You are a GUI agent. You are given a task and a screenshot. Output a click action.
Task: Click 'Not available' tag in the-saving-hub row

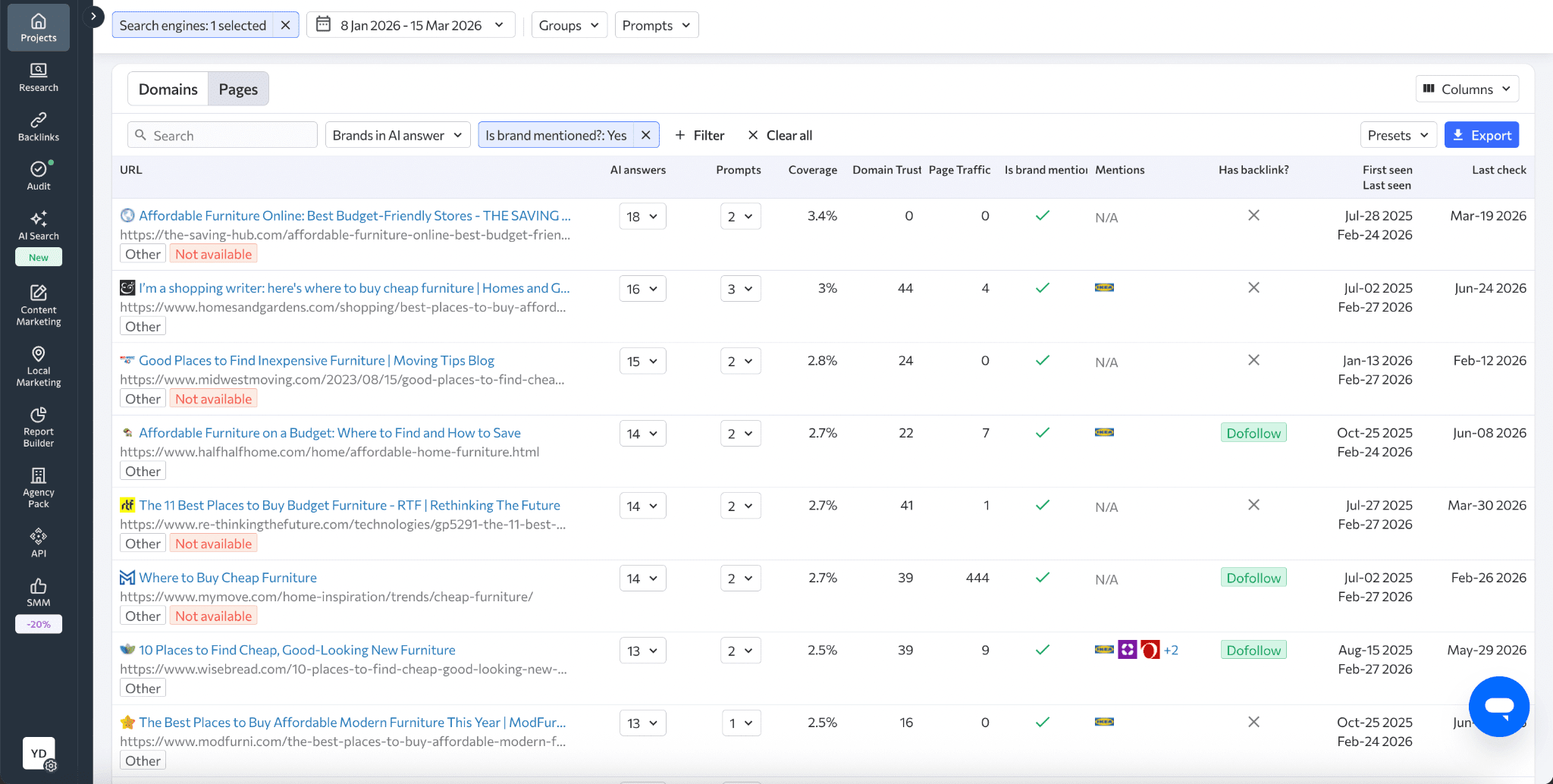(213, 254)
